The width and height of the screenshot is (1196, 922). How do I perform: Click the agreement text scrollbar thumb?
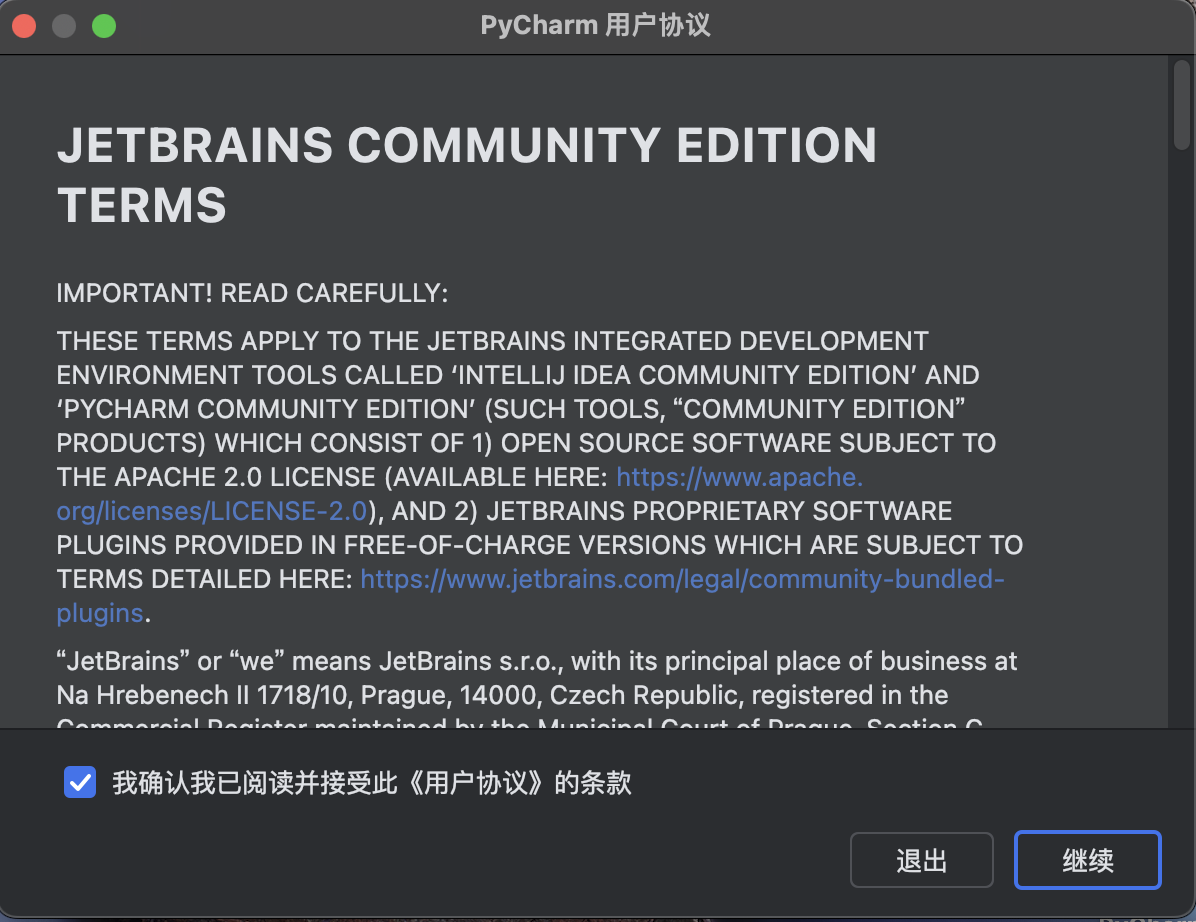click(x=1182, y=104)
